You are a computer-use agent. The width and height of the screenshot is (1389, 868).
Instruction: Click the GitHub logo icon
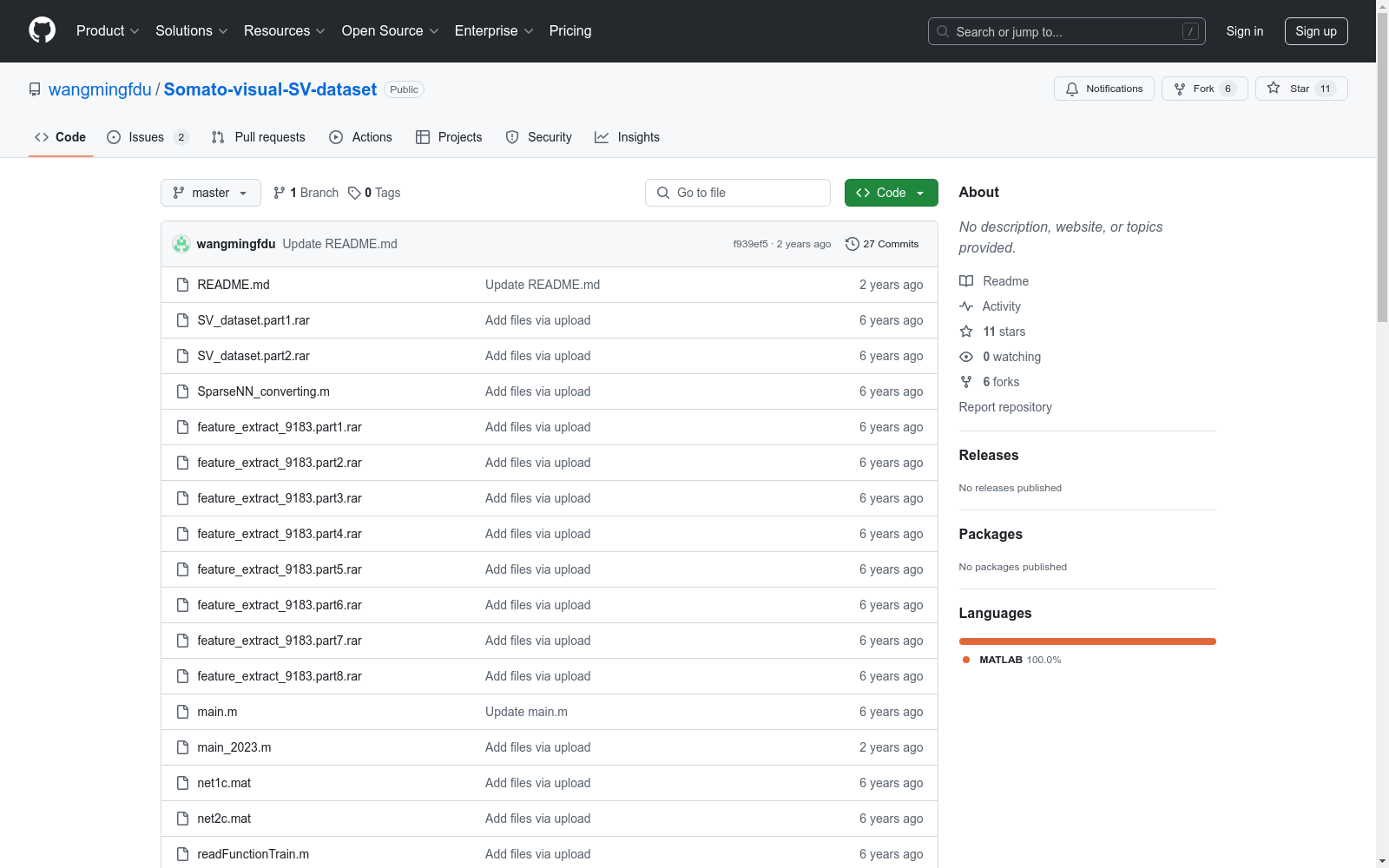[x=42, y=30]
